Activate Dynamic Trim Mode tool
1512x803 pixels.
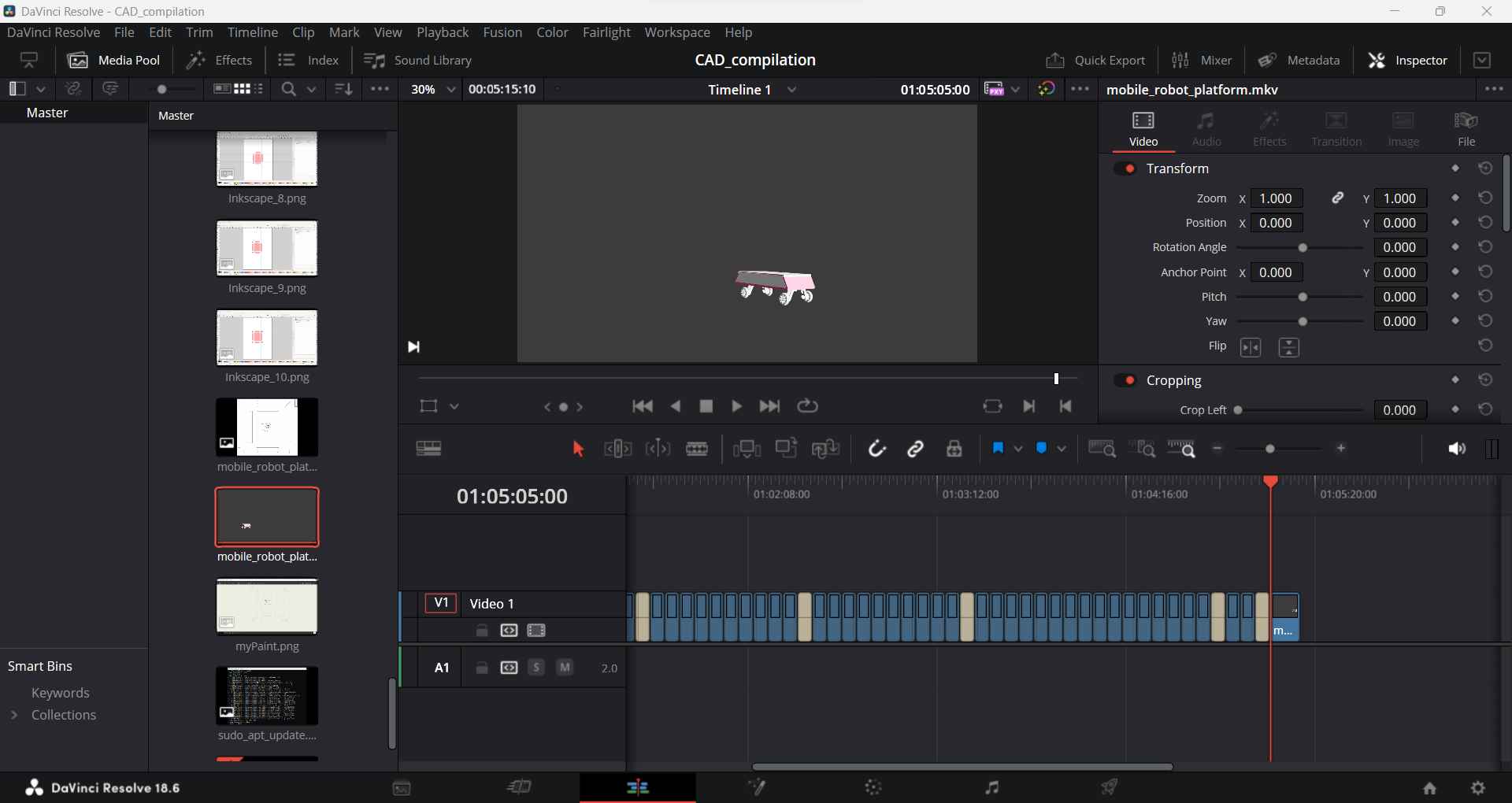pyautogui.click(x=658, y=449)
